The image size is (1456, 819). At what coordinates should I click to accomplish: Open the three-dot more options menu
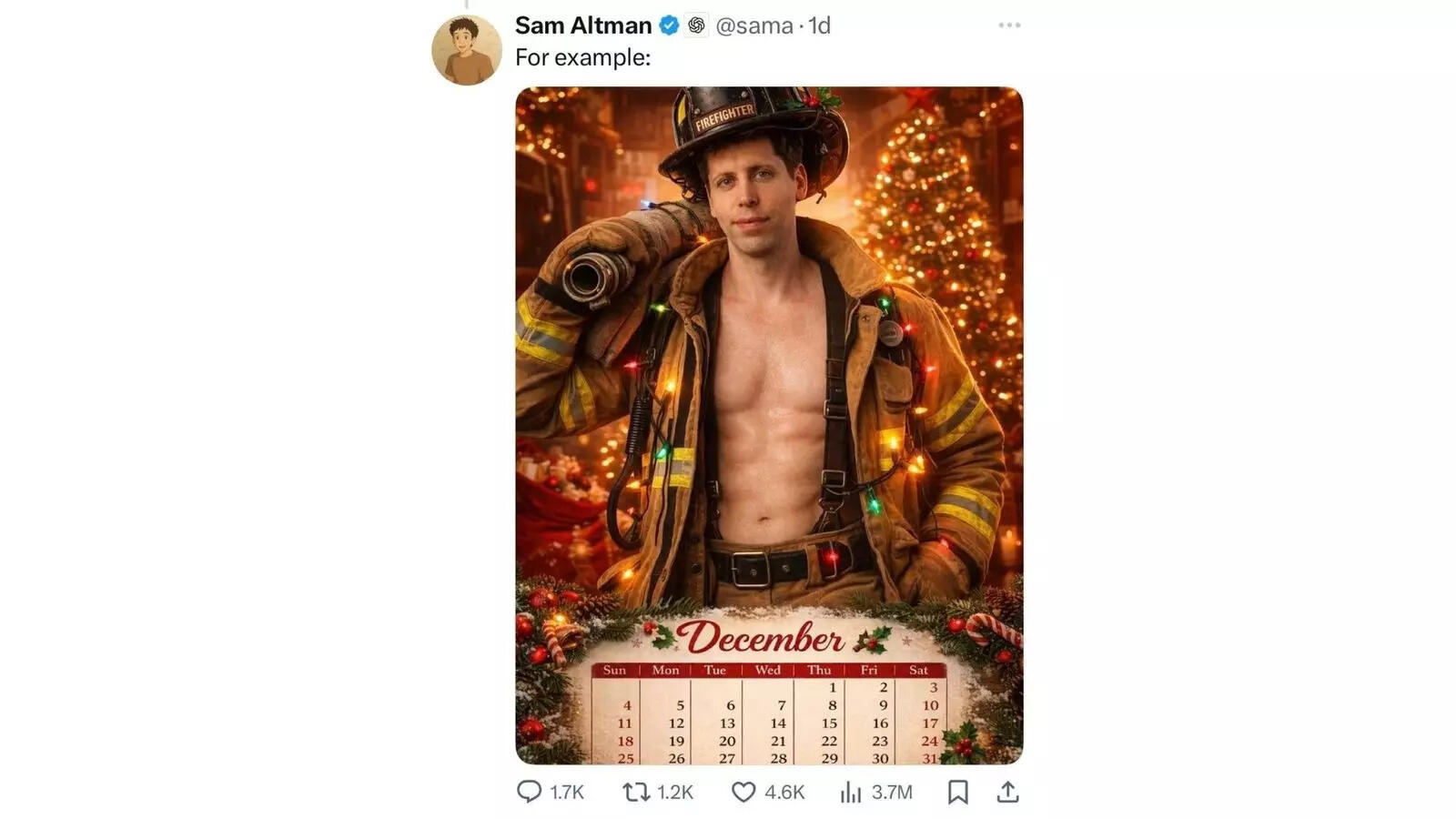(x=1008, y=25)
